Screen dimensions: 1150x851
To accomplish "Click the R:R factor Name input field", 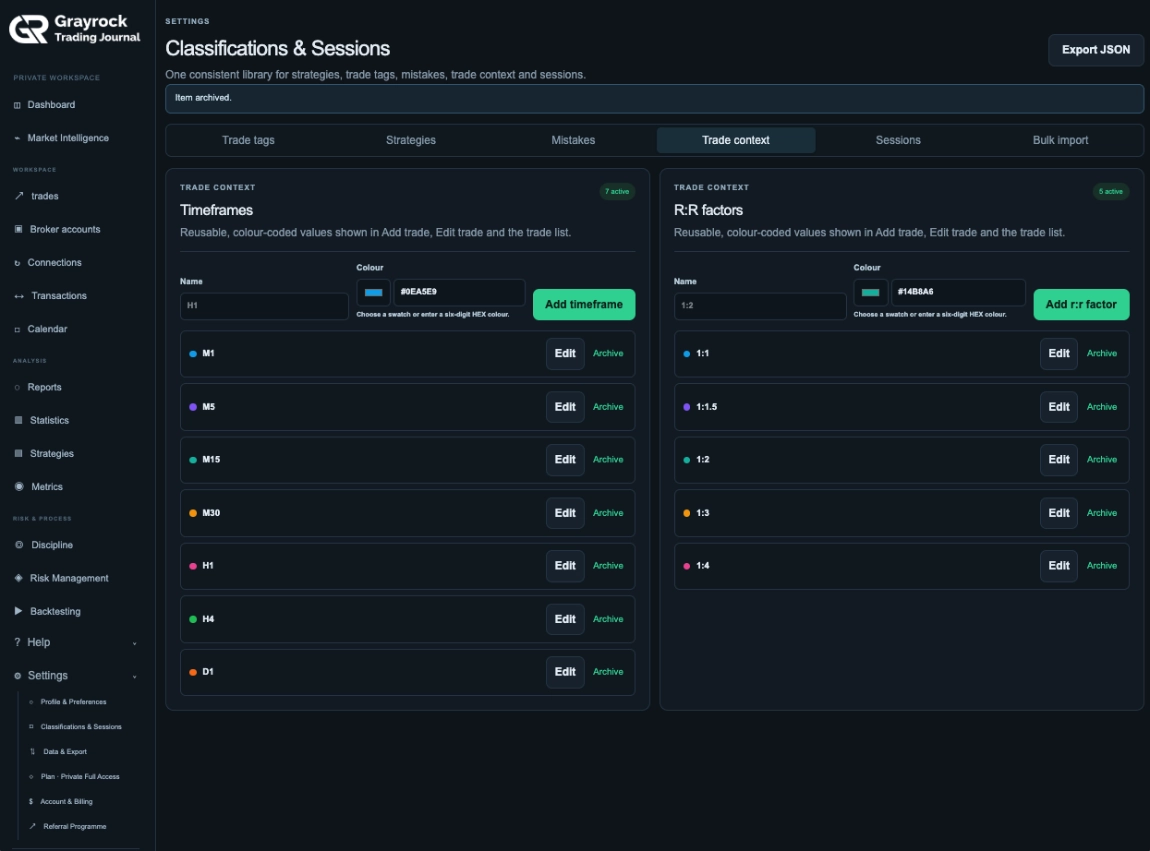I will (x=760, y=306).
